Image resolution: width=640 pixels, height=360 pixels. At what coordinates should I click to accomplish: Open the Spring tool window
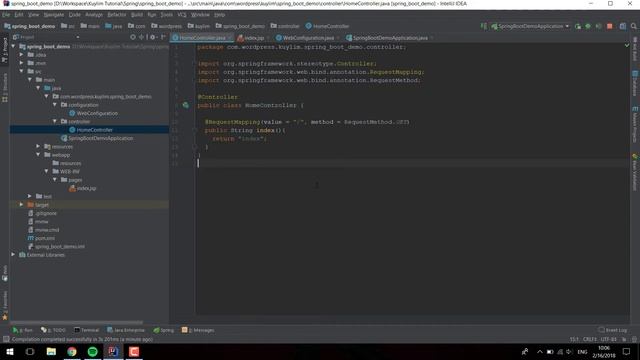click(163, 330)
